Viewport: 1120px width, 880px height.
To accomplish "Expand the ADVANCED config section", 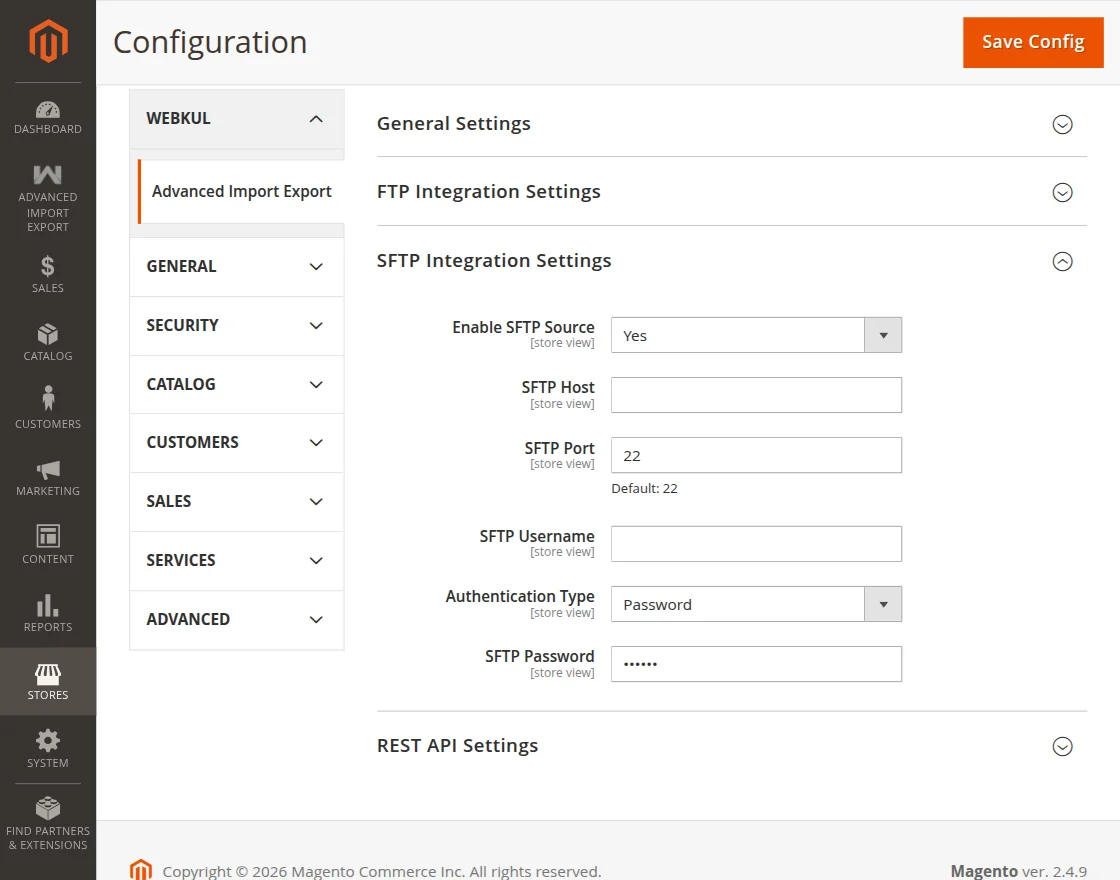I will pyautogui.click(x=236, y=619).
